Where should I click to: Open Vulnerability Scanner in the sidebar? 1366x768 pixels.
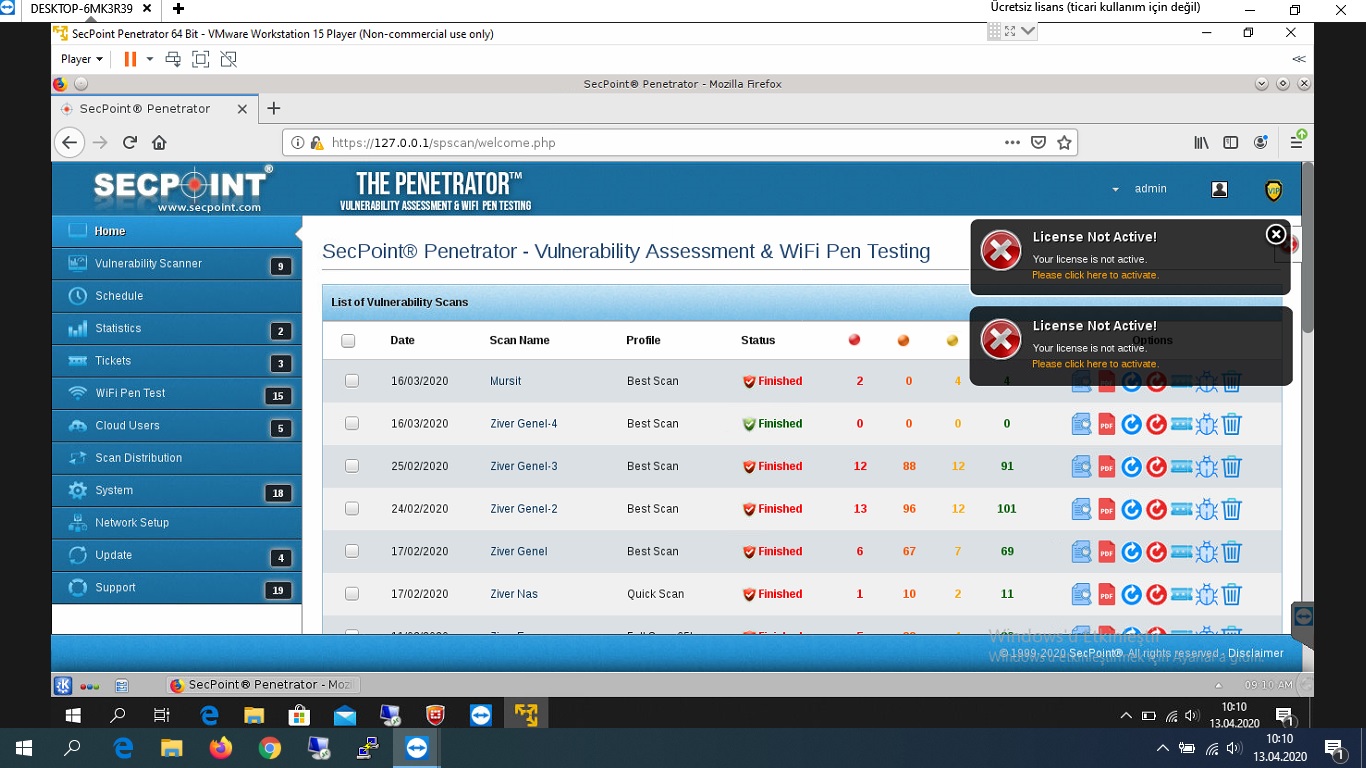[148, 264]
